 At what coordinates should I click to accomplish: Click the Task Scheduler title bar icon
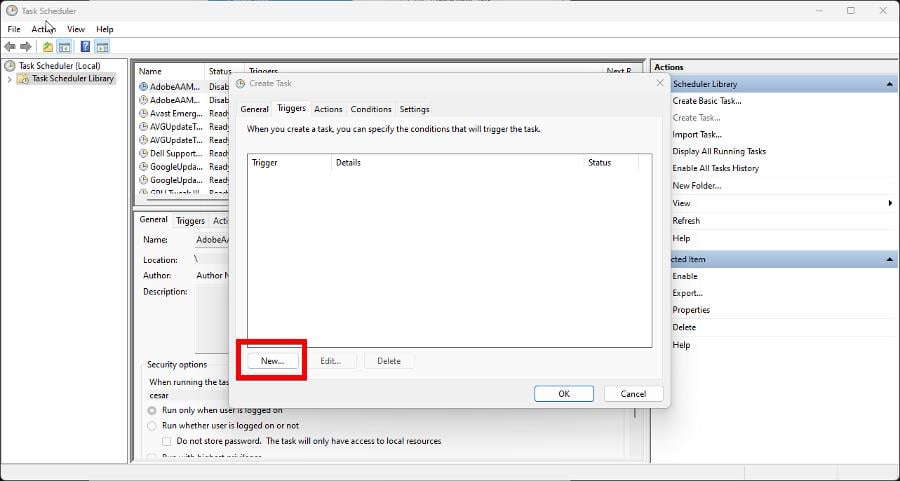(11, 10)
